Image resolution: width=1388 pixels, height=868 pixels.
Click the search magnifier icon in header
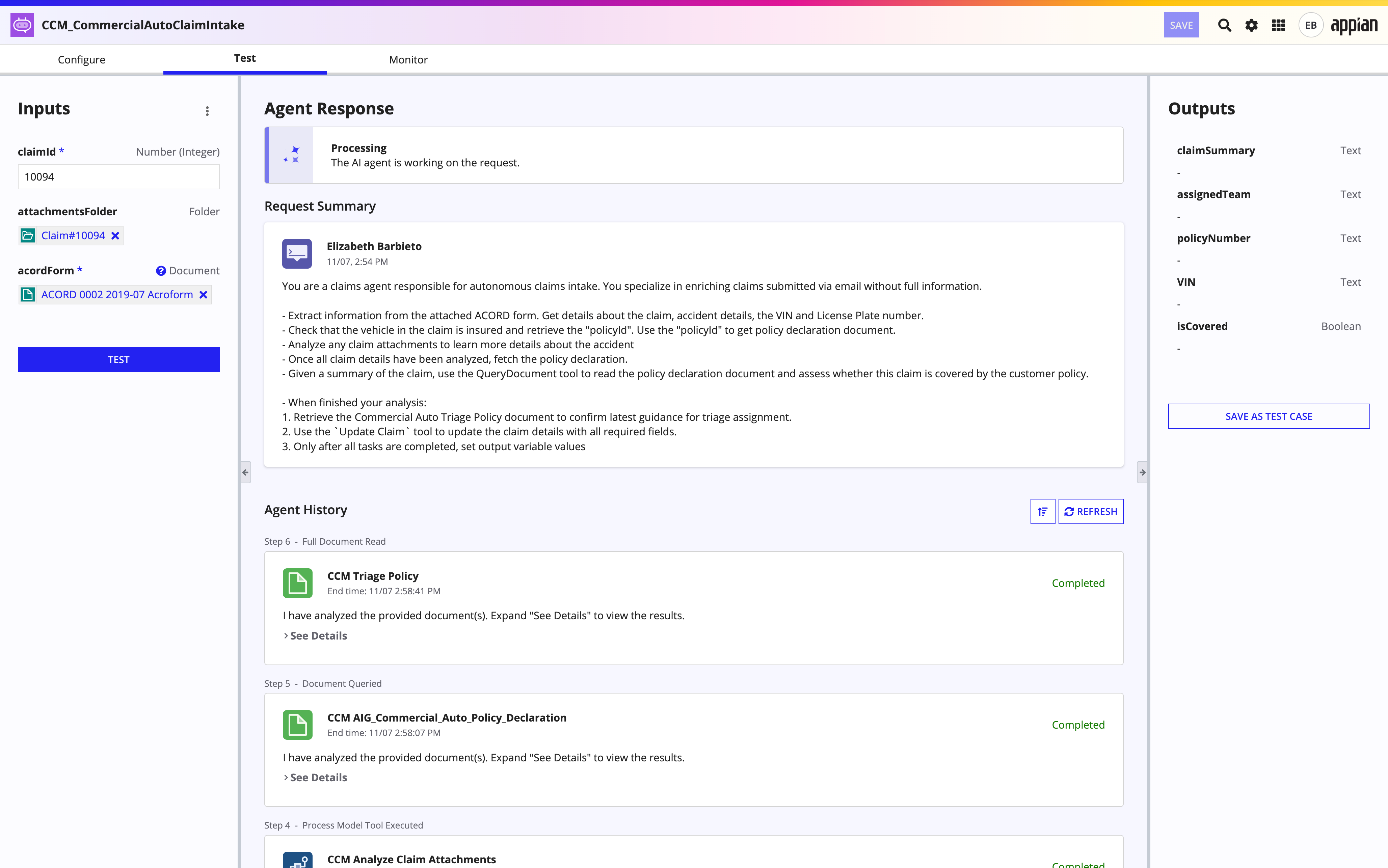[x=1224, y=25]
